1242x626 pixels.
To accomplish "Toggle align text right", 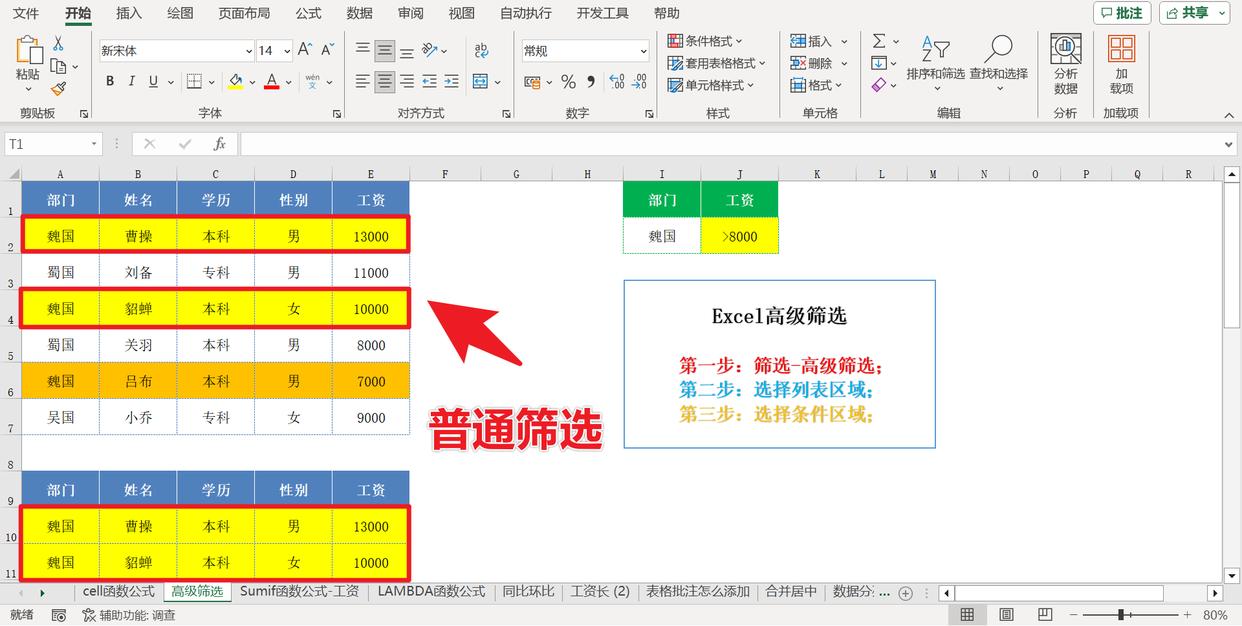I will pos(407,82).
